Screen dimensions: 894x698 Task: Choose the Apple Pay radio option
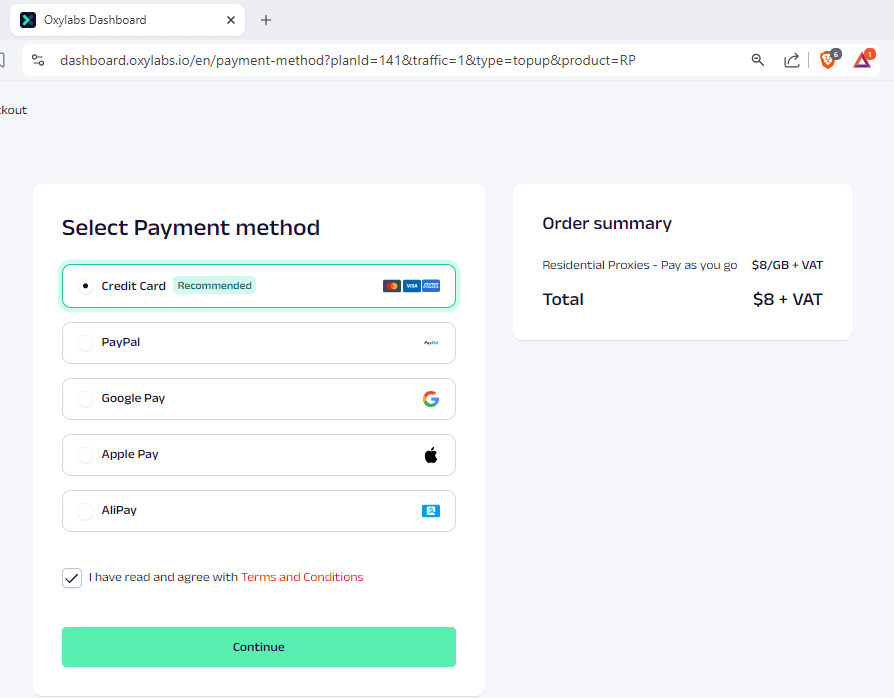(x=85, y=455)
